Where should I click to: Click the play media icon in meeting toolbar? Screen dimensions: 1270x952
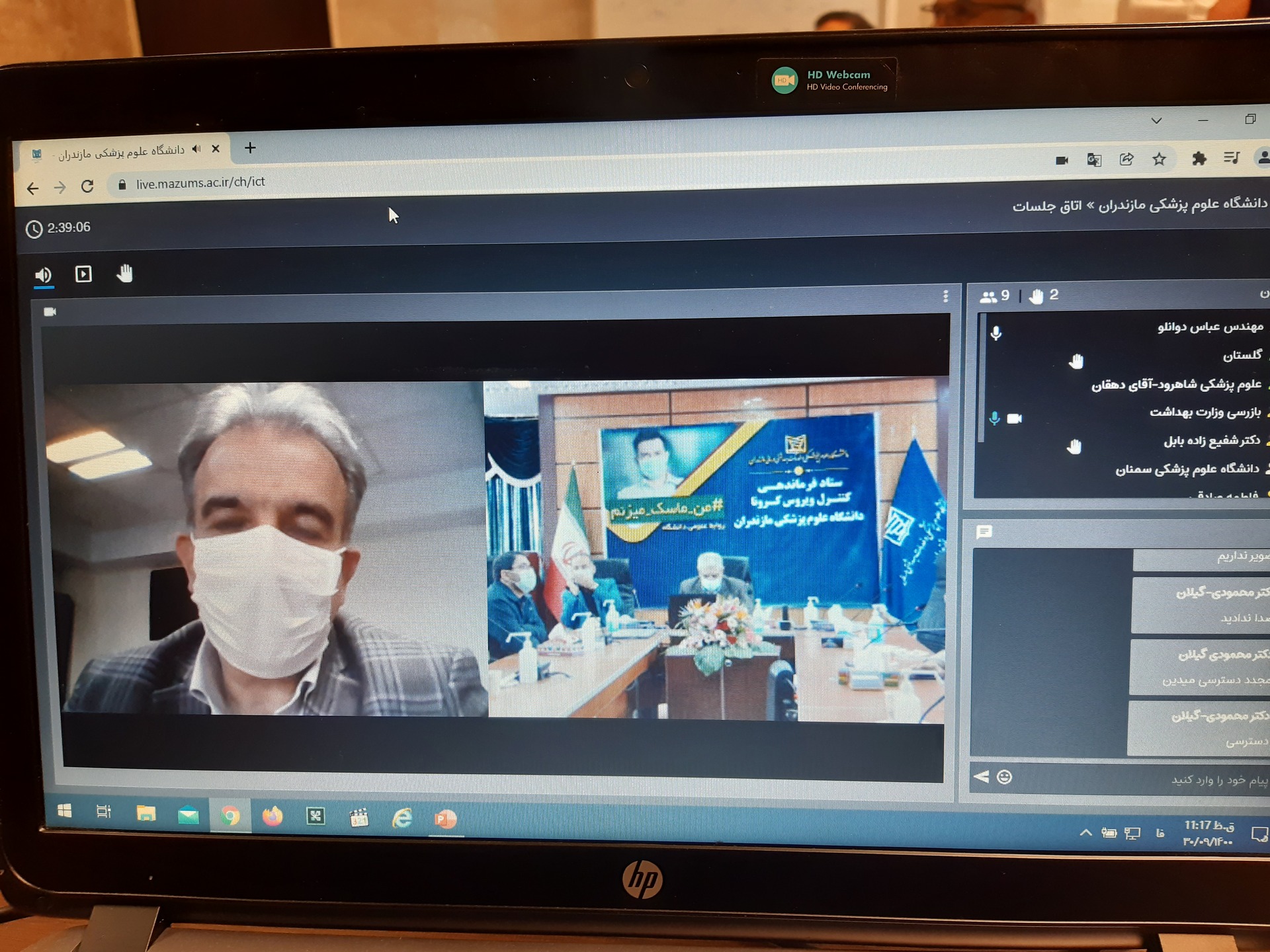83,274
